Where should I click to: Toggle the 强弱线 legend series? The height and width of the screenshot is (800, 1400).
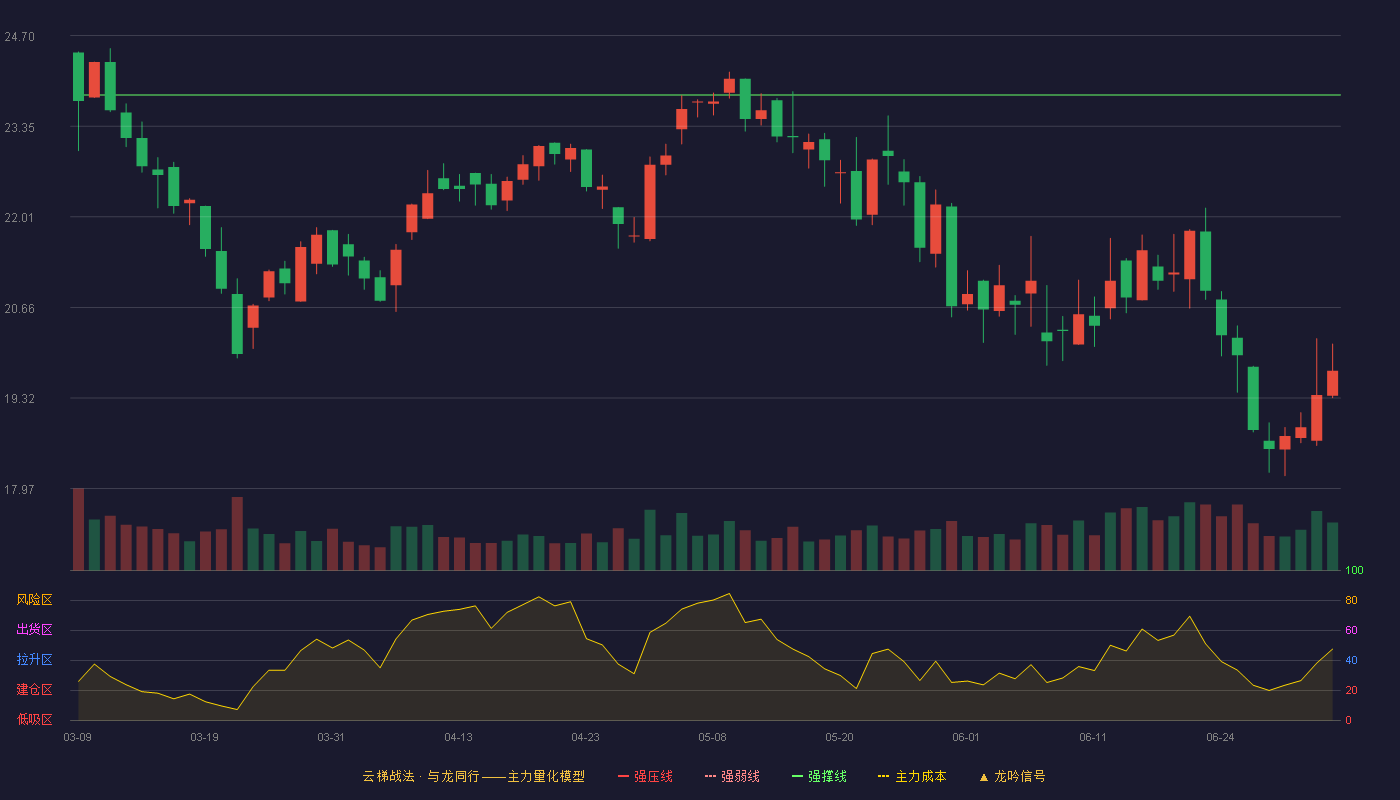732,776
